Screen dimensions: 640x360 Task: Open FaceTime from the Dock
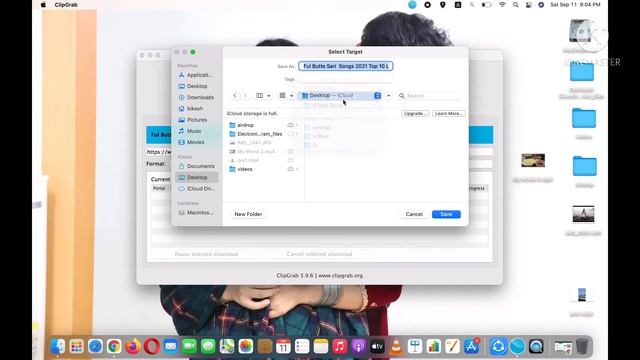click(189, 347)
